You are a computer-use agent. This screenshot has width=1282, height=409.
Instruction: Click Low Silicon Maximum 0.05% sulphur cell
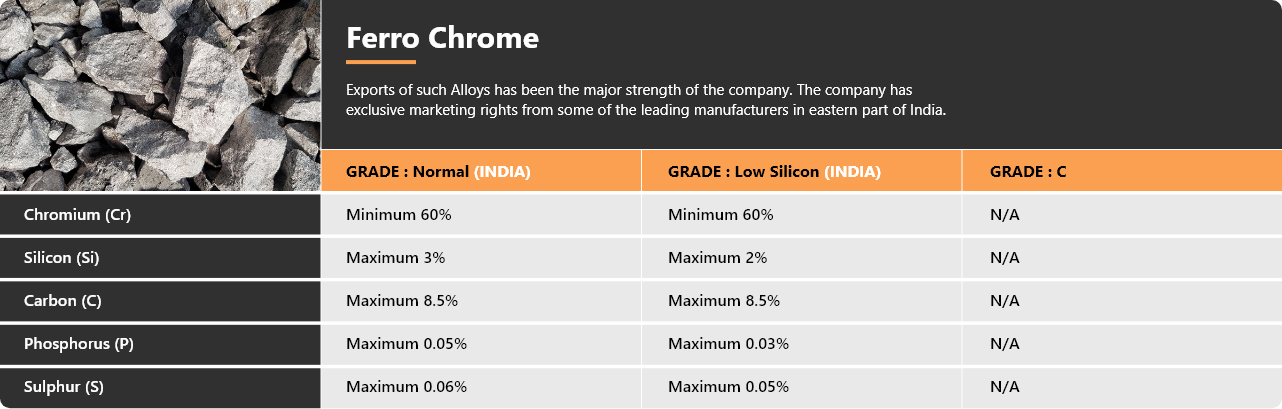[802, 387]
